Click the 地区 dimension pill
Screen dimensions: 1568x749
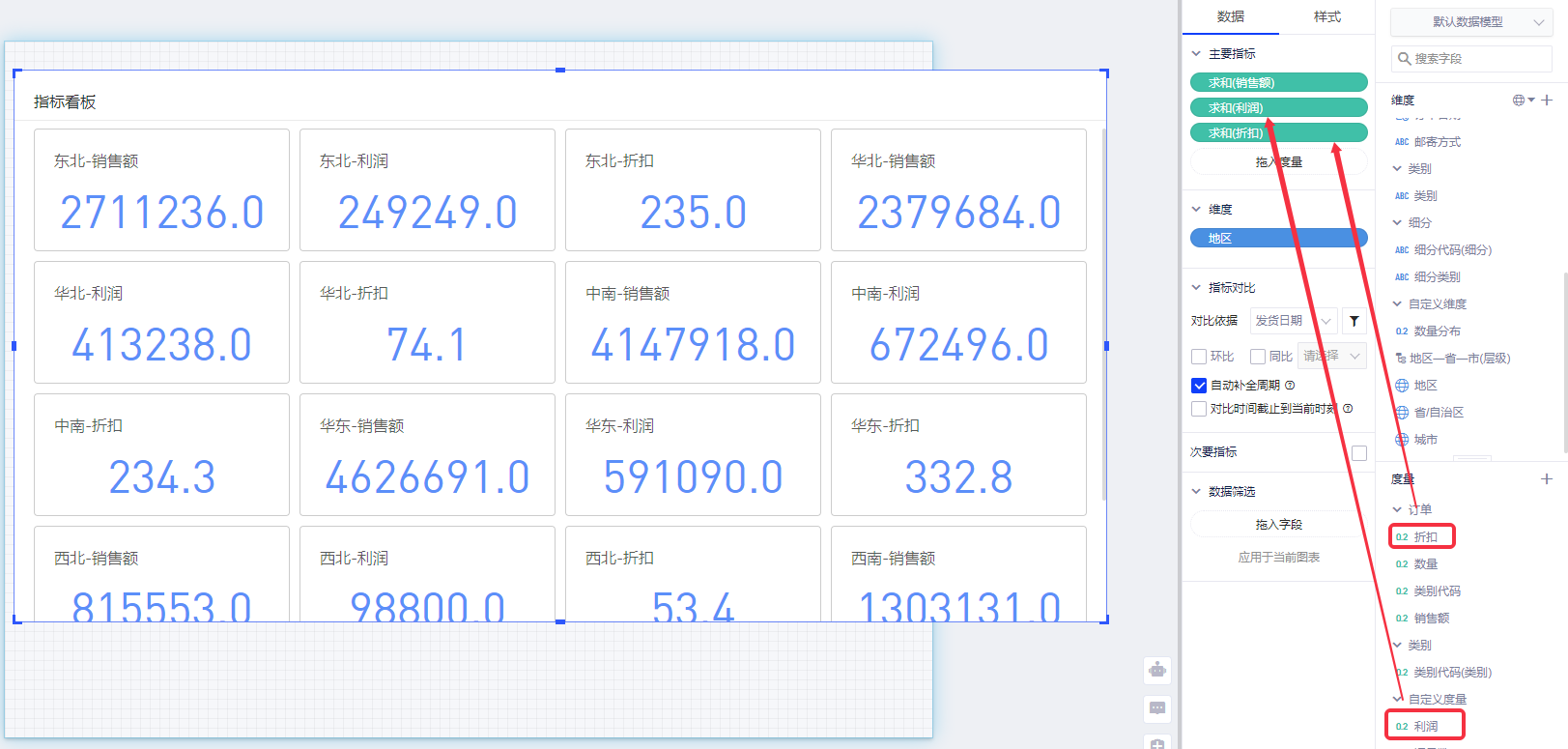(1278, 239)
